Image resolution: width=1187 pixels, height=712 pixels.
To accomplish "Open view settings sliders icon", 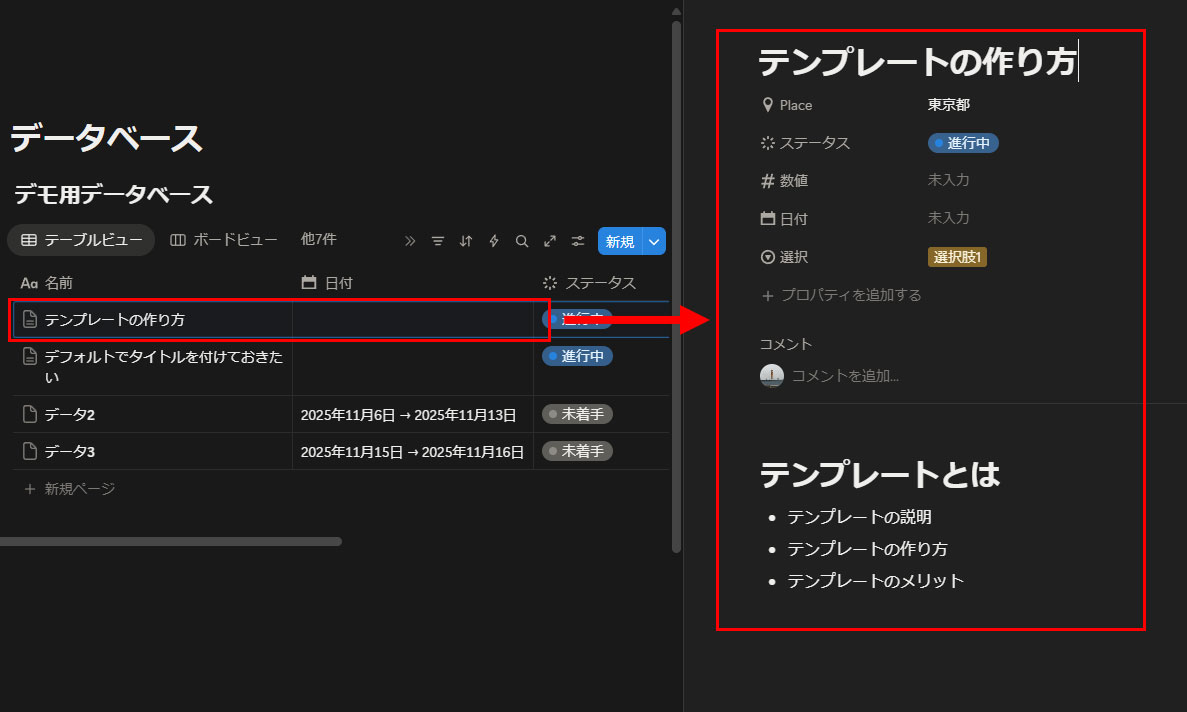I will [x=578, y=241].
